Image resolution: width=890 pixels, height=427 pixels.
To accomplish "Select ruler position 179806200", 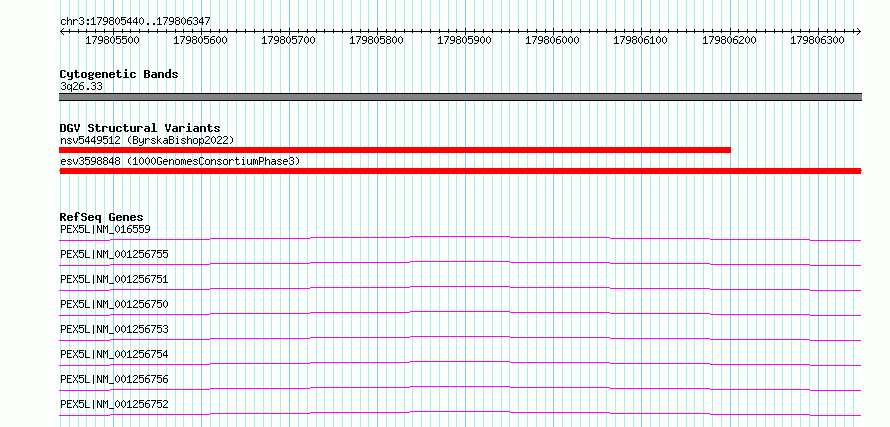I will [x=730, y=41].
